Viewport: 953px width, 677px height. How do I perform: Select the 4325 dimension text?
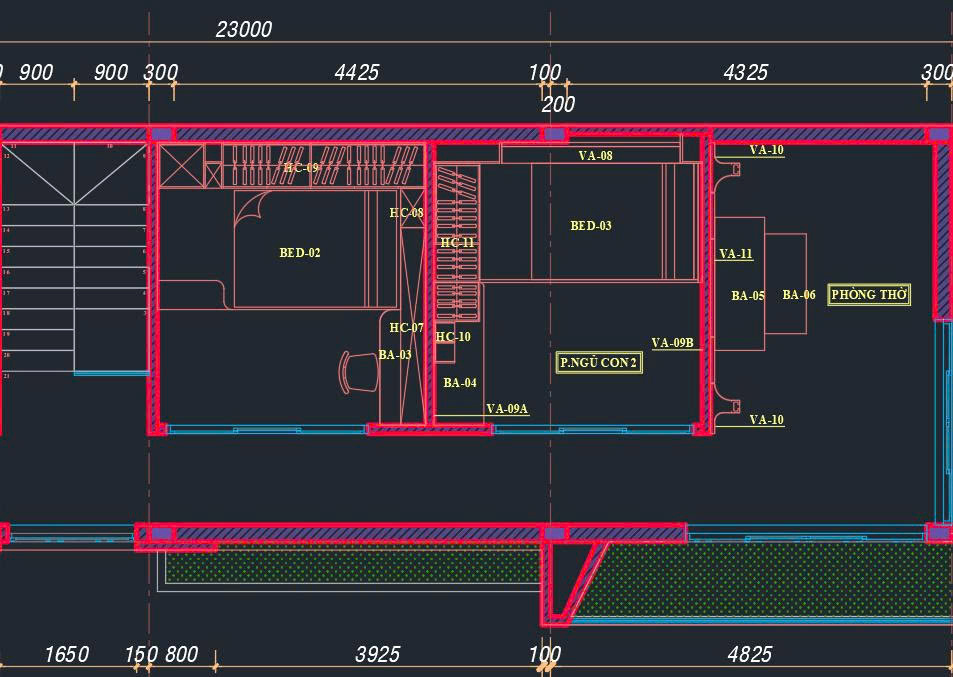(745, 73)
